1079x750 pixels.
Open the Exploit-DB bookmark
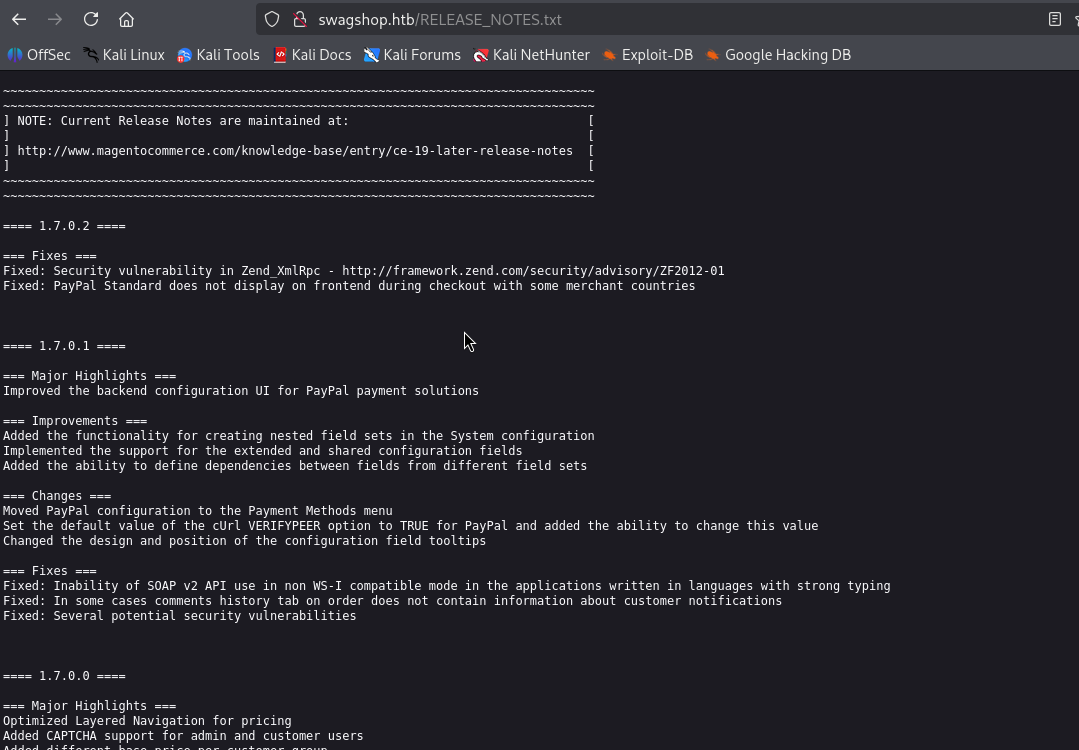[x=648, y=55]
